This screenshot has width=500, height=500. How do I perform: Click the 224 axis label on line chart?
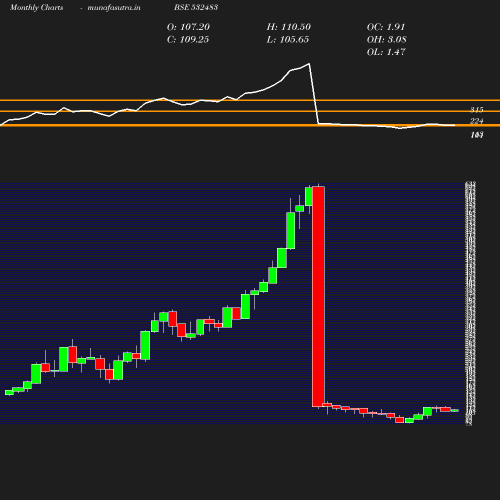[477, 121]
